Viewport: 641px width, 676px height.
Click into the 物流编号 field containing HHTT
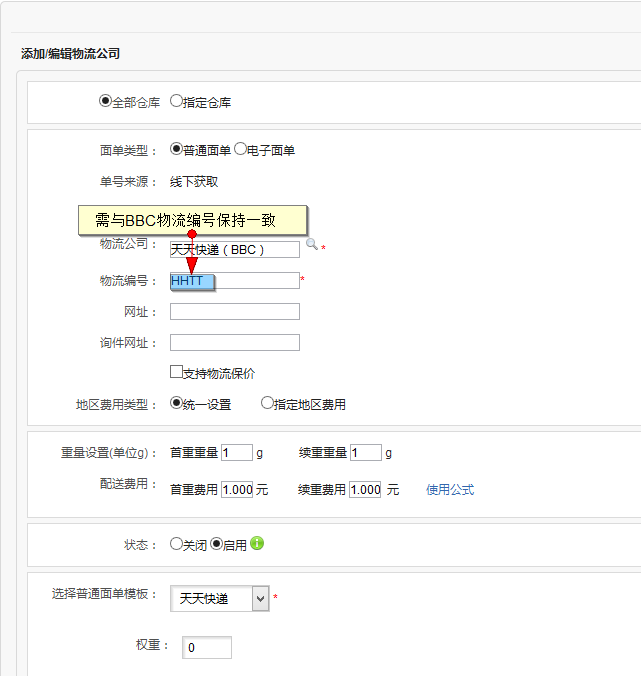(235, 281)
